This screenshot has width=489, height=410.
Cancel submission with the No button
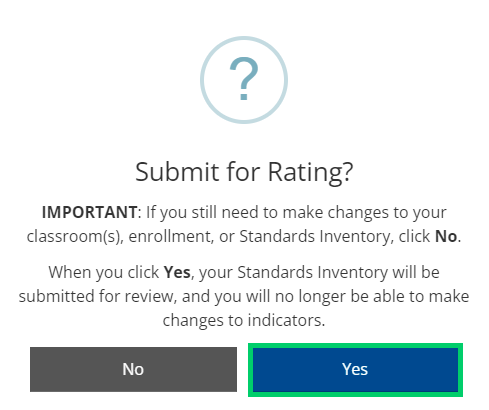tap(133, 369)
